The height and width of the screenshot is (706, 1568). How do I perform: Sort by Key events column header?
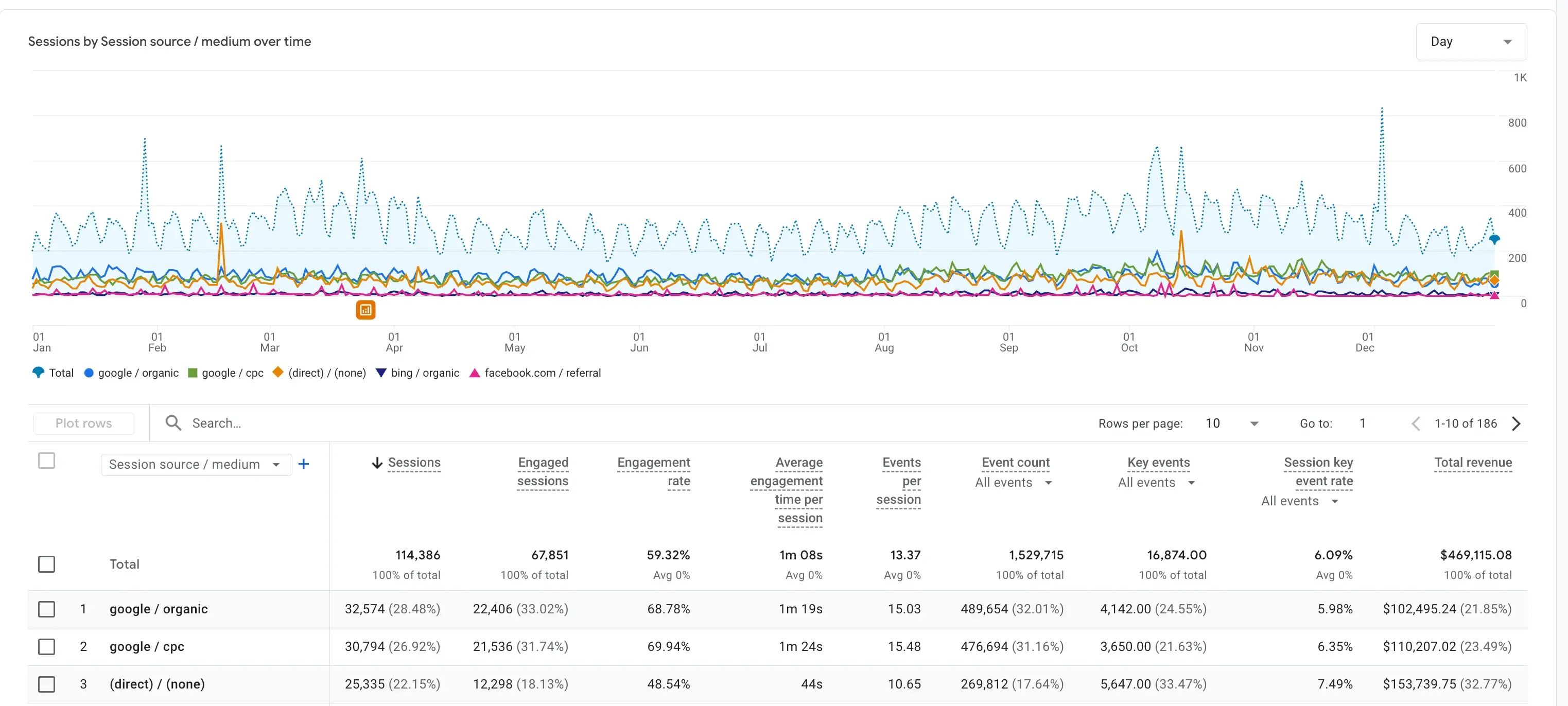(1158, 463)
